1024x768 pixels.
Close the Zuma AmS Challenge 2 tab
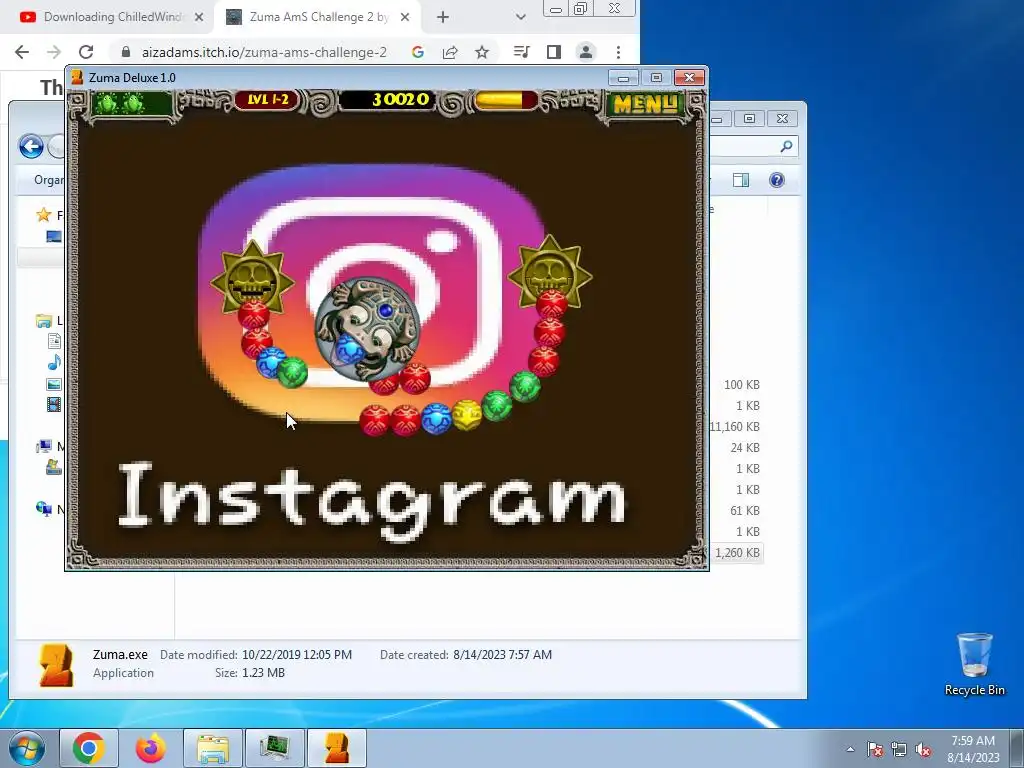(x=405, y=17)
